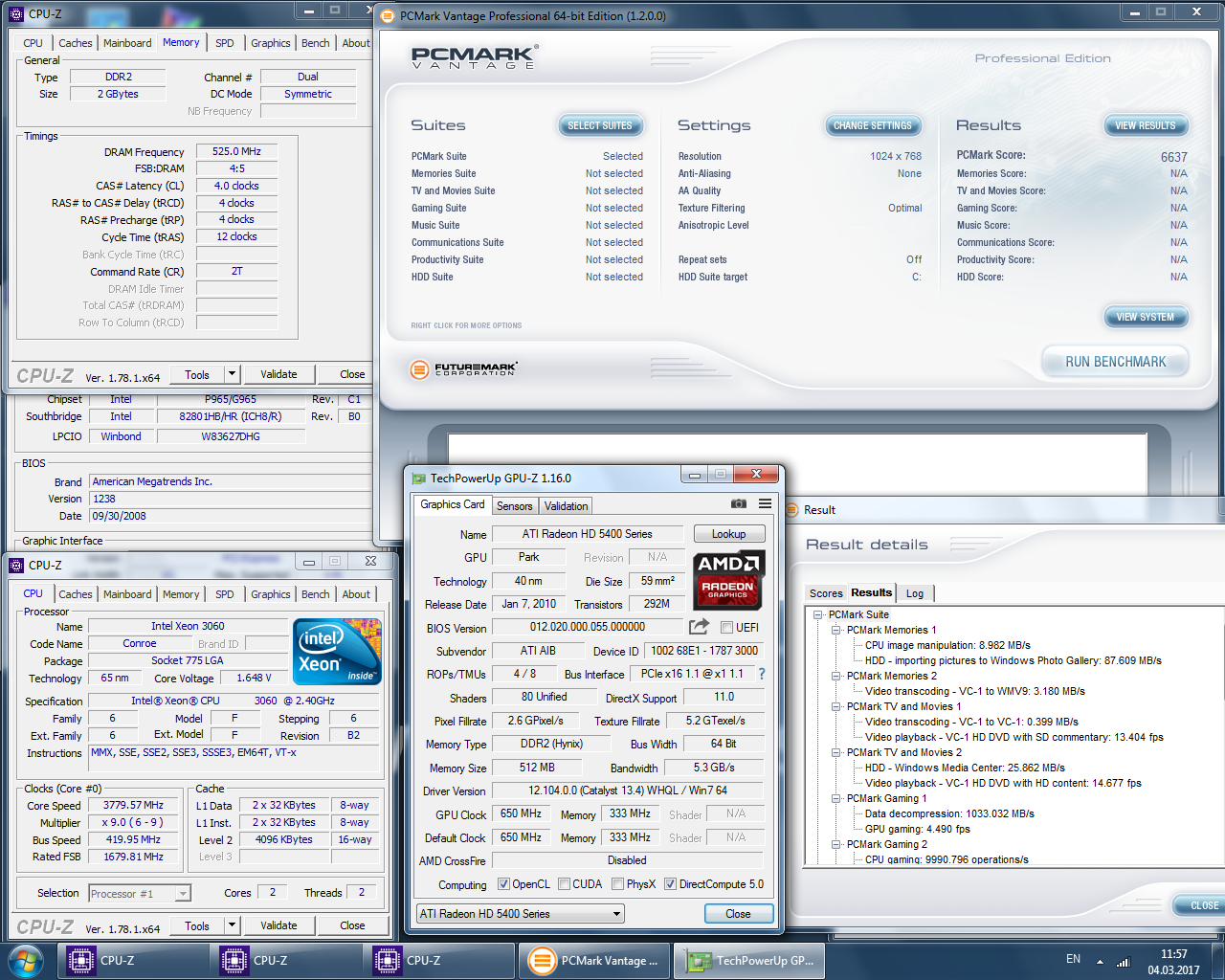Select 'Data decompression: 1033.032 MB/s' result row
This screenshot has width=1225, height=980.
point(949,813)
